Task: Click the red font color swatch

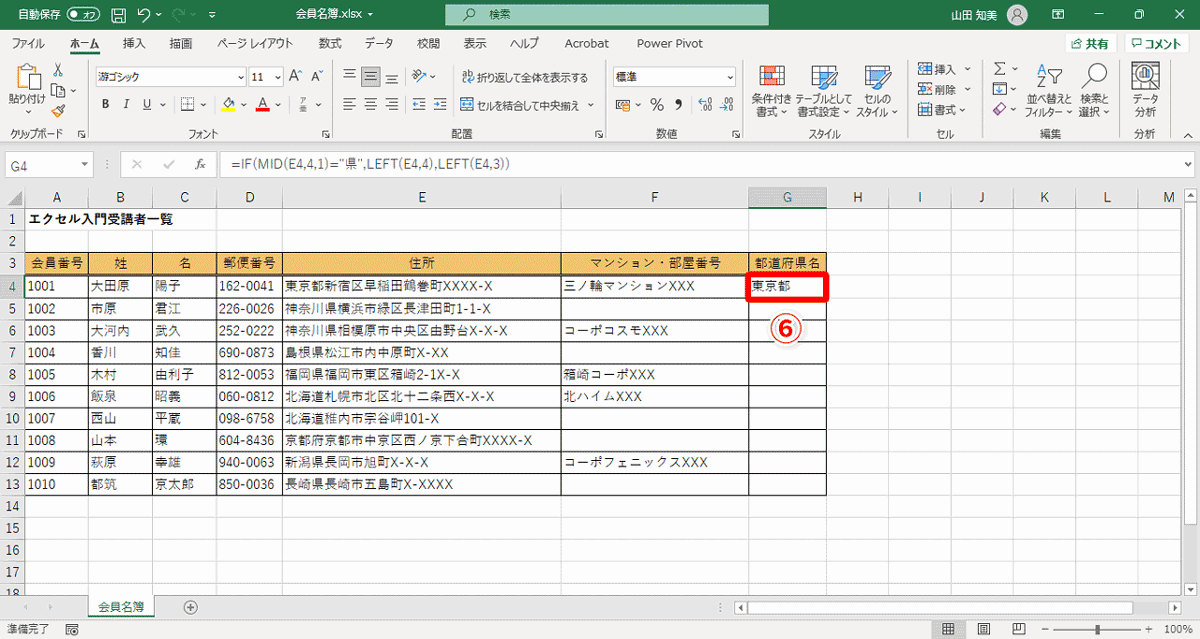Action: (x=263, y=110)
